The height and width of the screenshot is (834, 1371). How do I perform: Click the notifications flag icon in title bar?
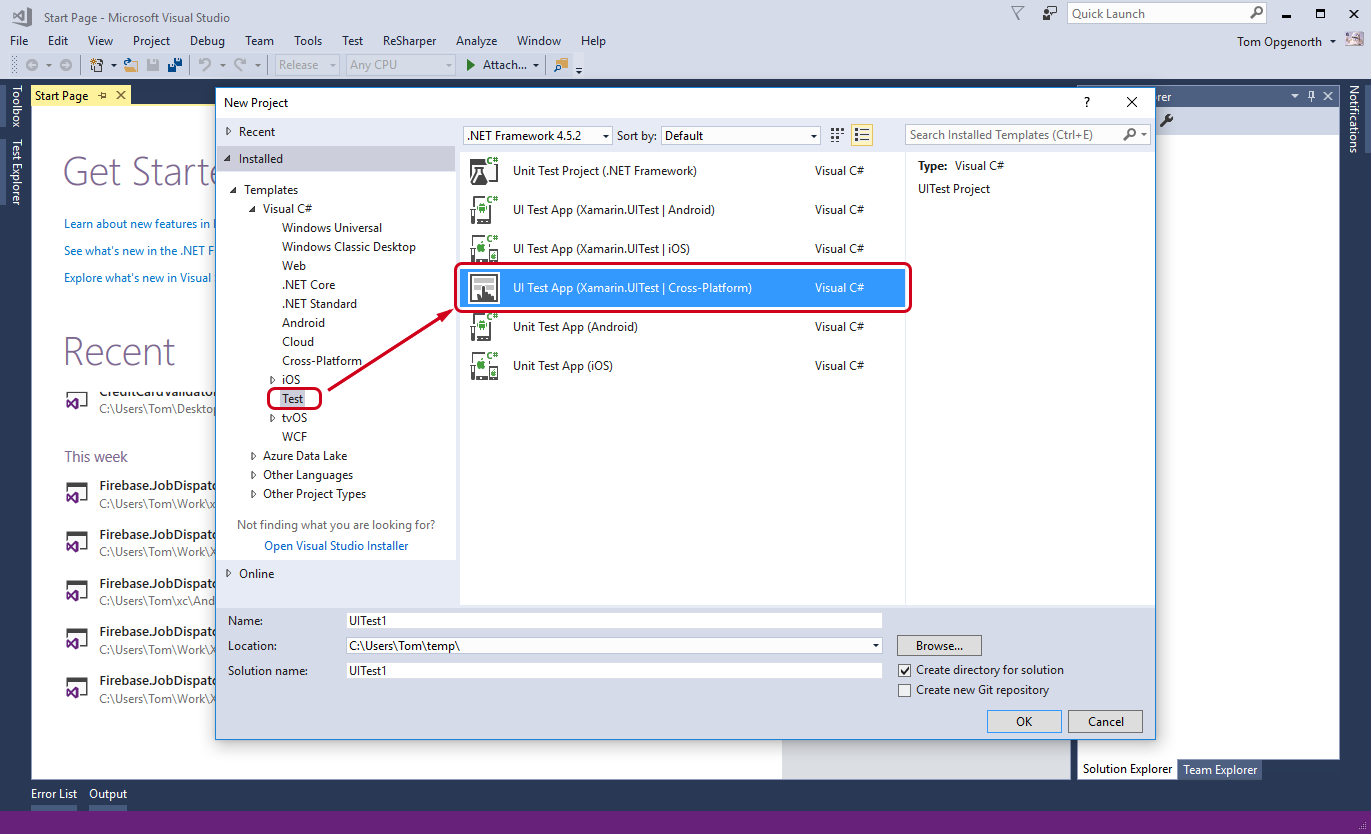[x=1017, y=13]
